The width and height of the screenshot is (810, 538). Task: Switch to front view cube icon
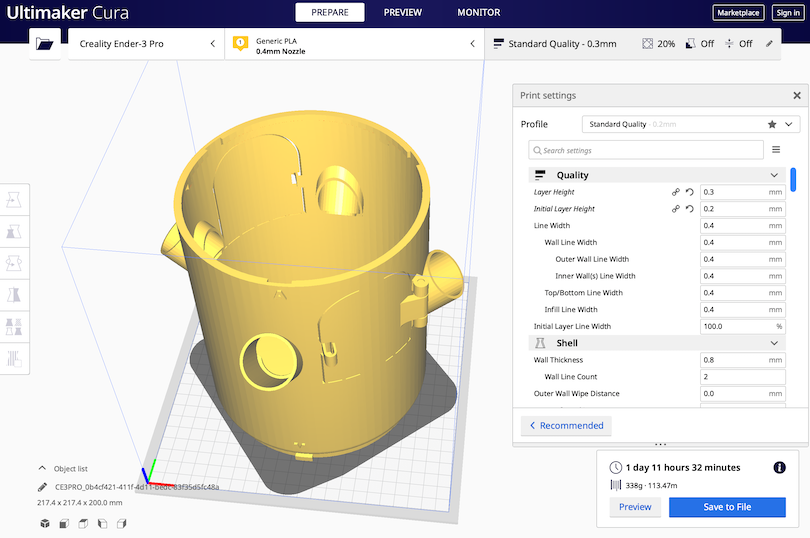coord(64,524)
